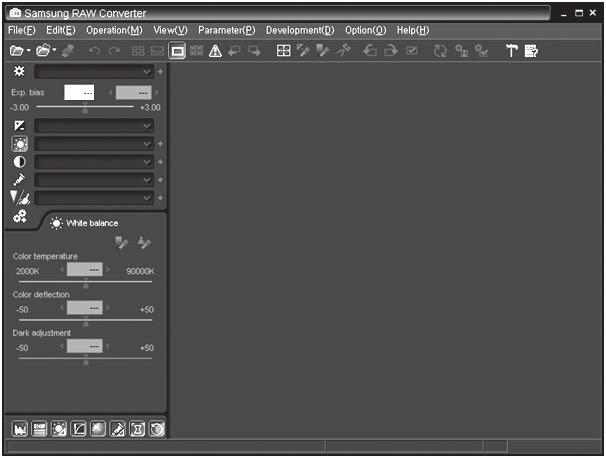Click the Dark adjustment value field

pyautogui.click(x=85, y=346)
